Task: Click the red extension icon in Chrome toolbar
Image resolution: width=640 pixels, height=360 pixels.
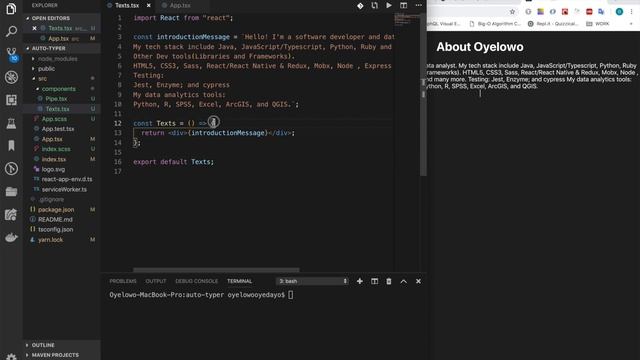Action: pos(565,12)
